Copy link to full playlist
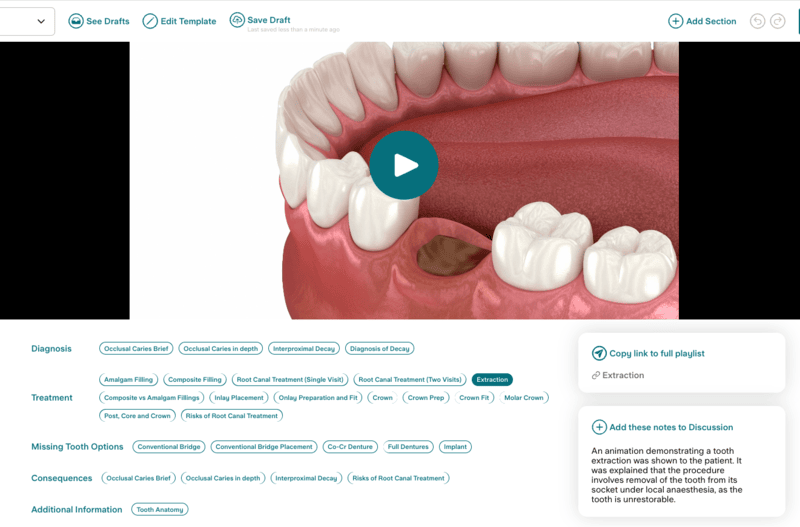 657,353
